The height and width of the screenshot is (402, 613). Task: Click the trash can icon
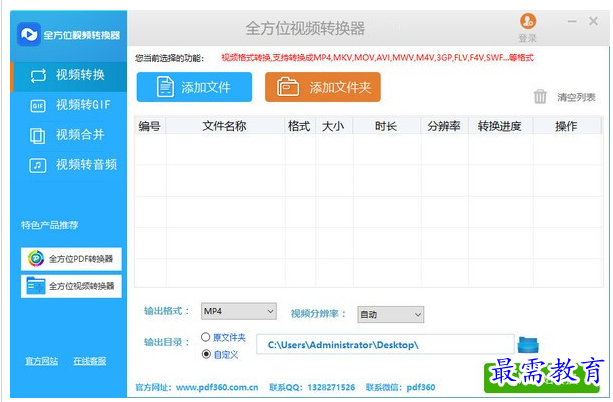(x=540, y=97)
